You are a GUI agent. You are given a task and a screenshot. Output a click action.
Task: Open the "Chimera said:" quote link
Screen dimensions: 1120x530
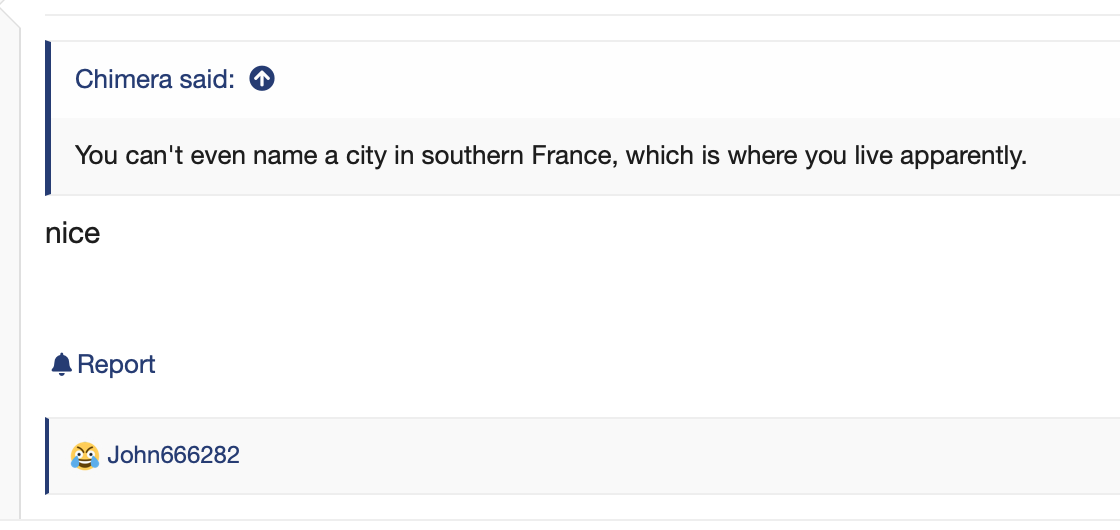[x=155, y=79]
